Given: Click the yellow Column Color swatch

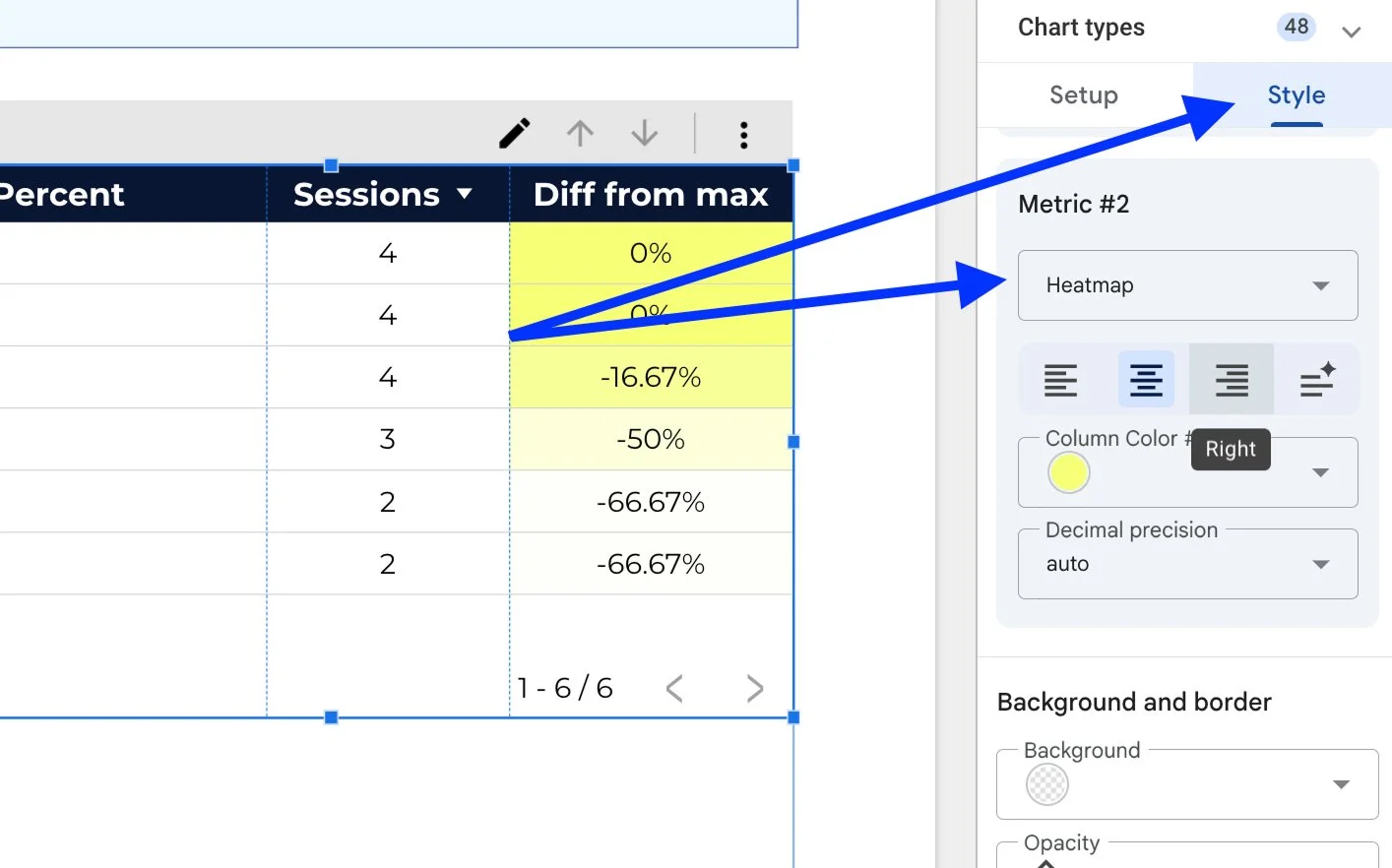Looking at the screenshot, I should coord(1068,473).
